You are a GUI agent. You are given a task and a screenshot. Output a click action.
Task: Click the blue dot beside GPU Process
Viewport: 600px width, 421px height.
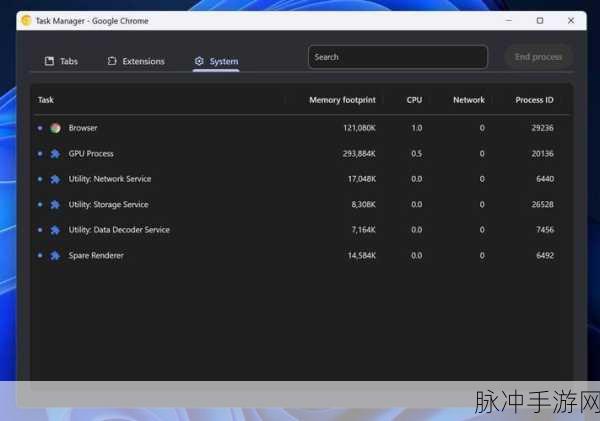point(40,154)
